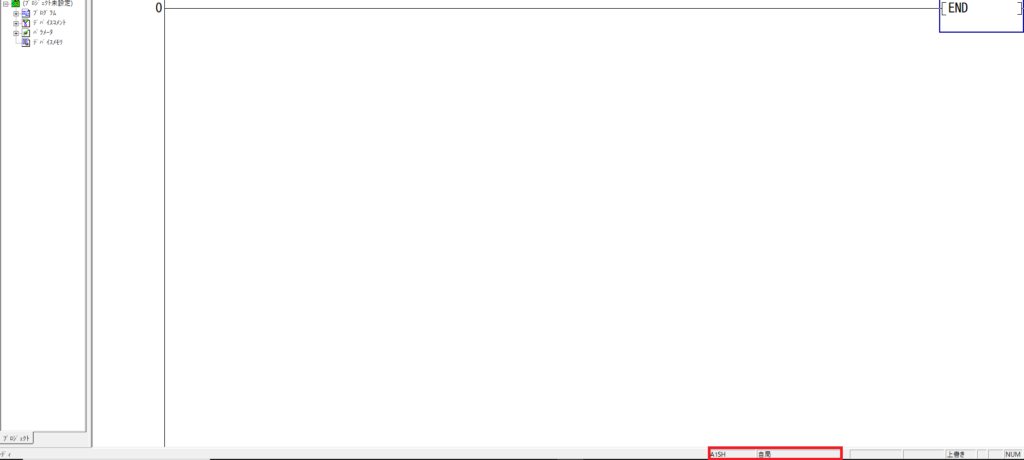The image size is (1024, 460).
Task: Select the パラメータ label in tree
Action: click(x=43, y=33)
